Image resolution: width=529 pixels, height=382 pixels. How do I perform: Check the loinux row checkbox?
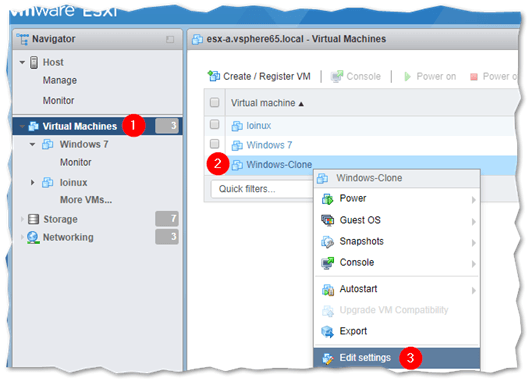coord(215,125)
